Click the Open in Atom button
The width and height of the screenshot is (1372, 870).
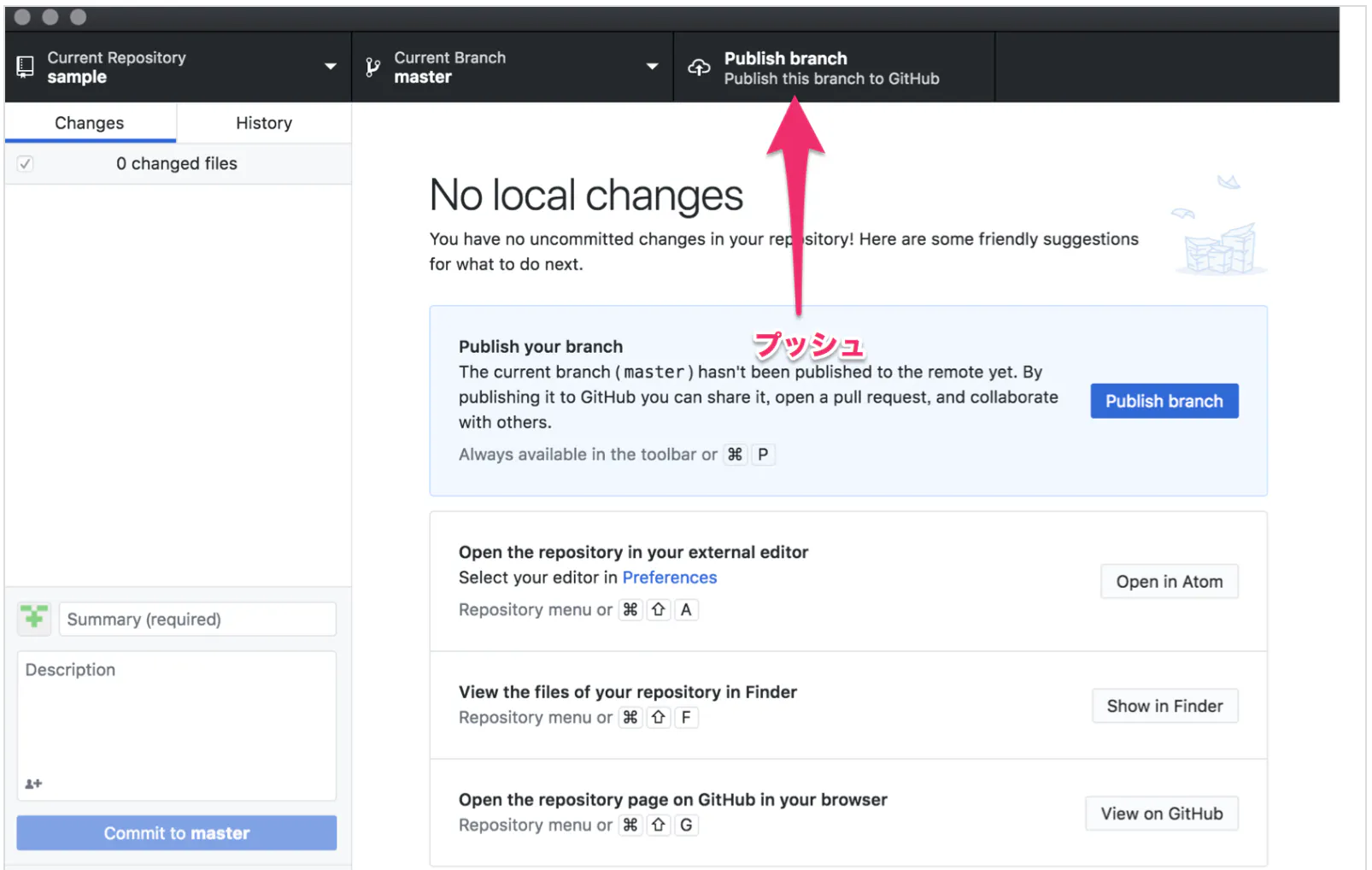[x=1169, y=581]
